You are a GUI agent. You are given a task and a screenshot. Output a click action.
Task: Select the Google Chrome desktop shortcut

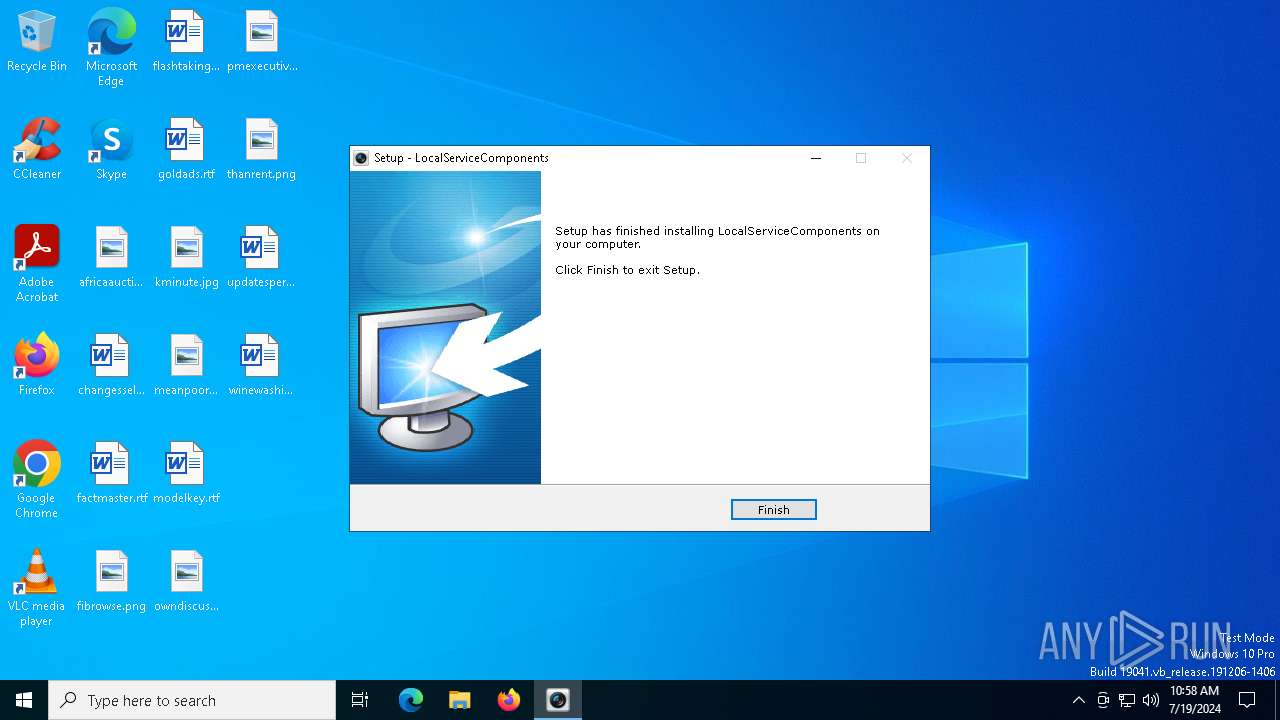(37, 480)
